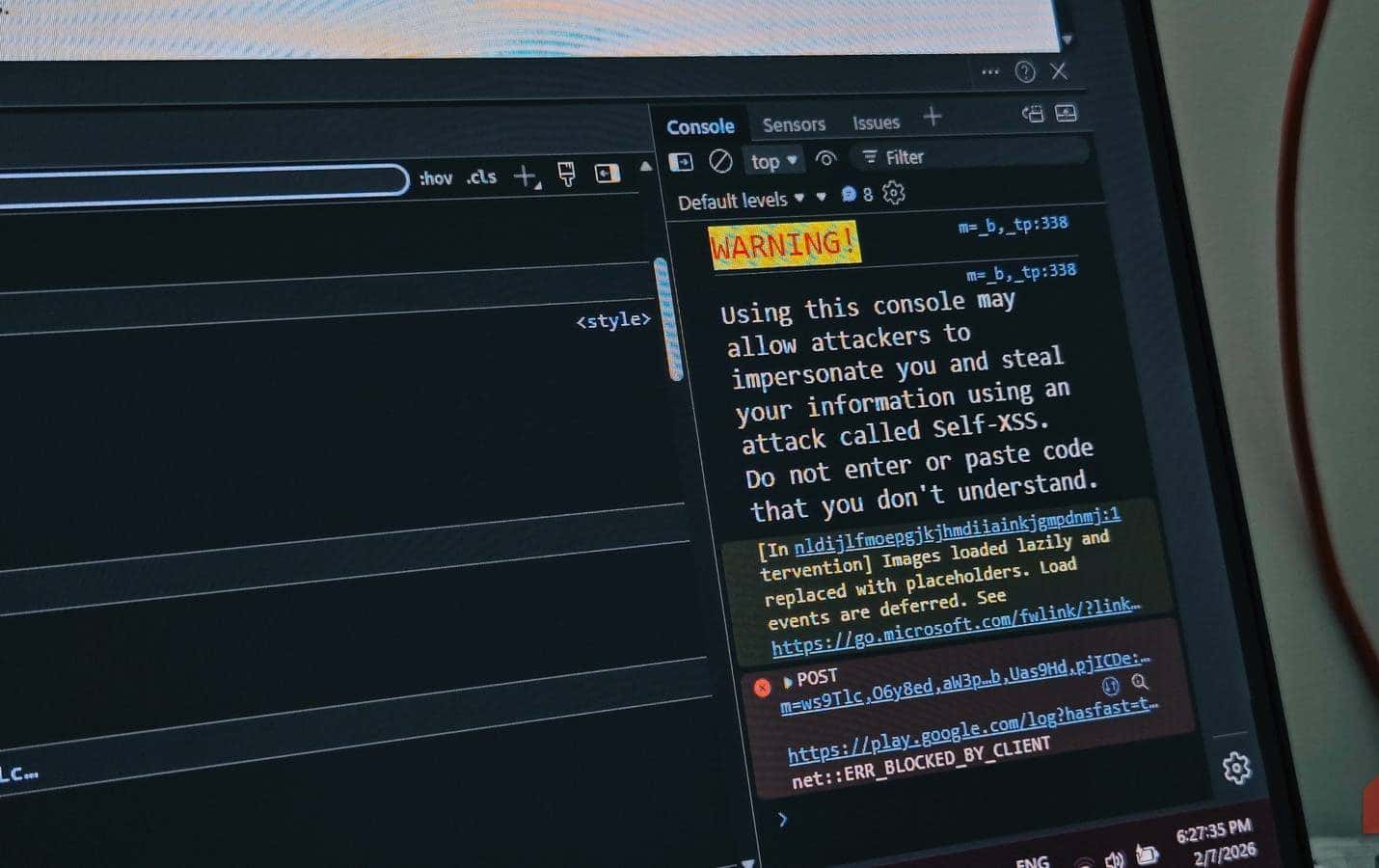Open the paintbrush rendering emulation icon
This screenshot has height=868, width=1379.
pyautogui.click(x=567, y=175)
